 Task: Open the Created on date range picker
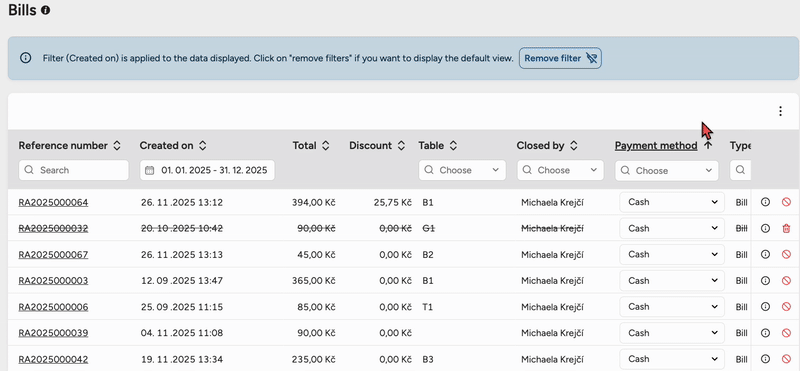[x=207, y=170]
